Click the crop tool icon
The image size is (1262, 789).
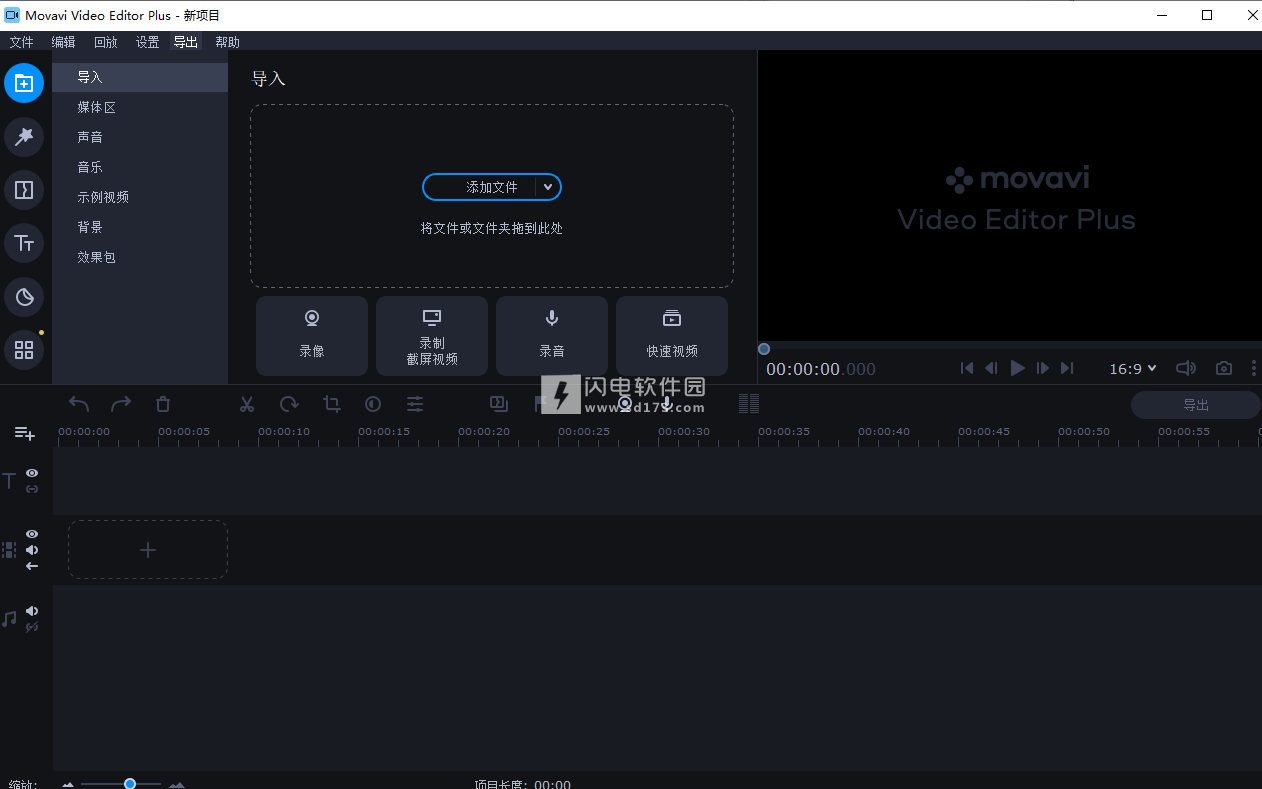pos(331,404)
